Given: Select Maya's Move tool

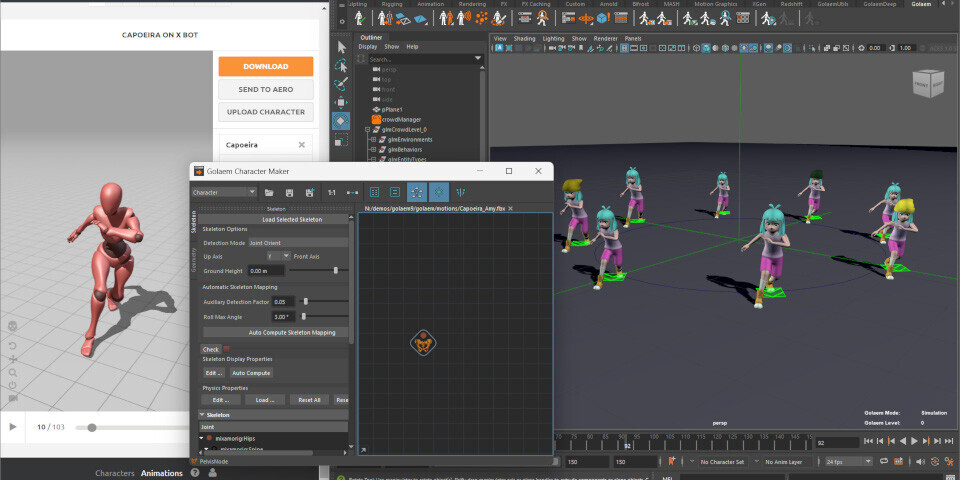Looking at the screenshot, I should tap(342, 102).
